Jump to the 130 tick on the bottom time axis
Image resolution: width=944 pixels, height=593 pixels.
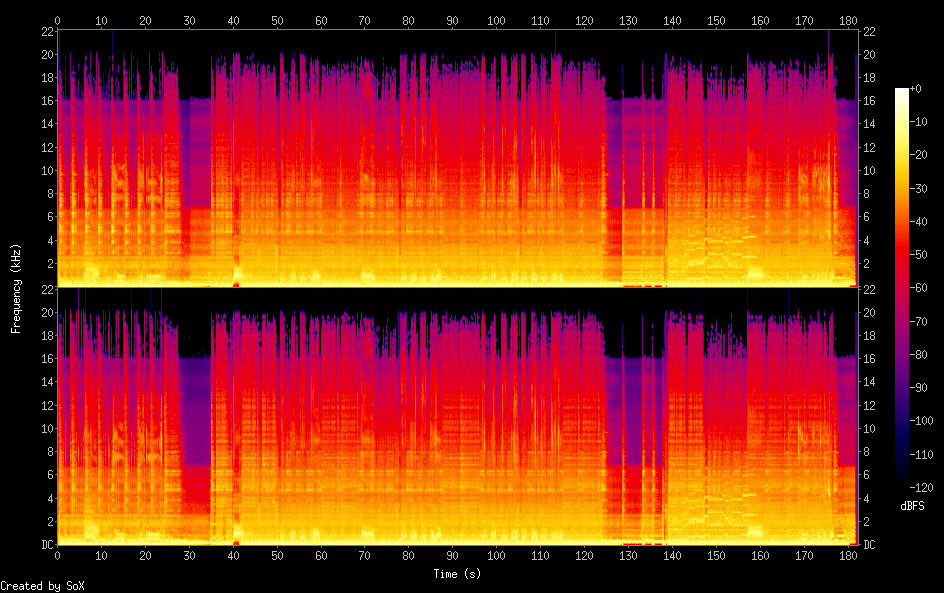628,555
